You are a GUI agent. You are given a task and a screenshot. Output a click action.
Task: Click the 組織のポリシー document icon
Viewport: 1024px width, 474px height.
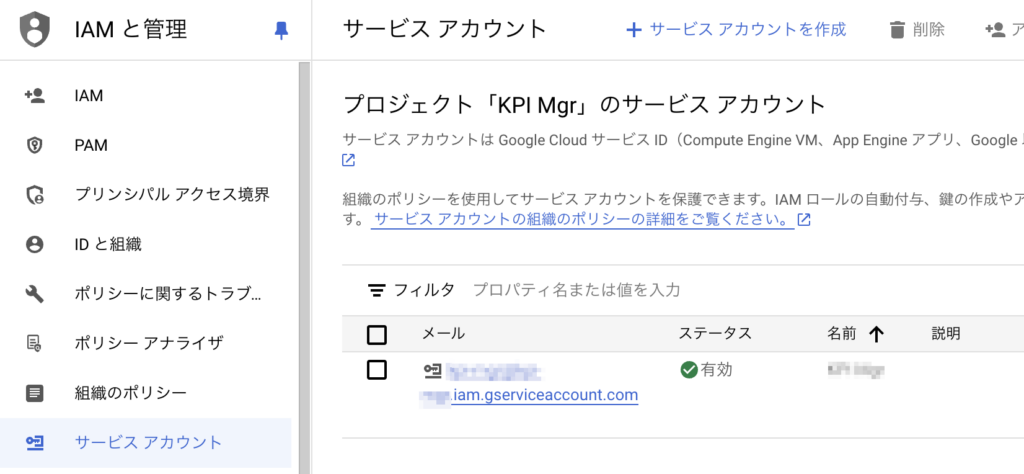tap(35, 393)
